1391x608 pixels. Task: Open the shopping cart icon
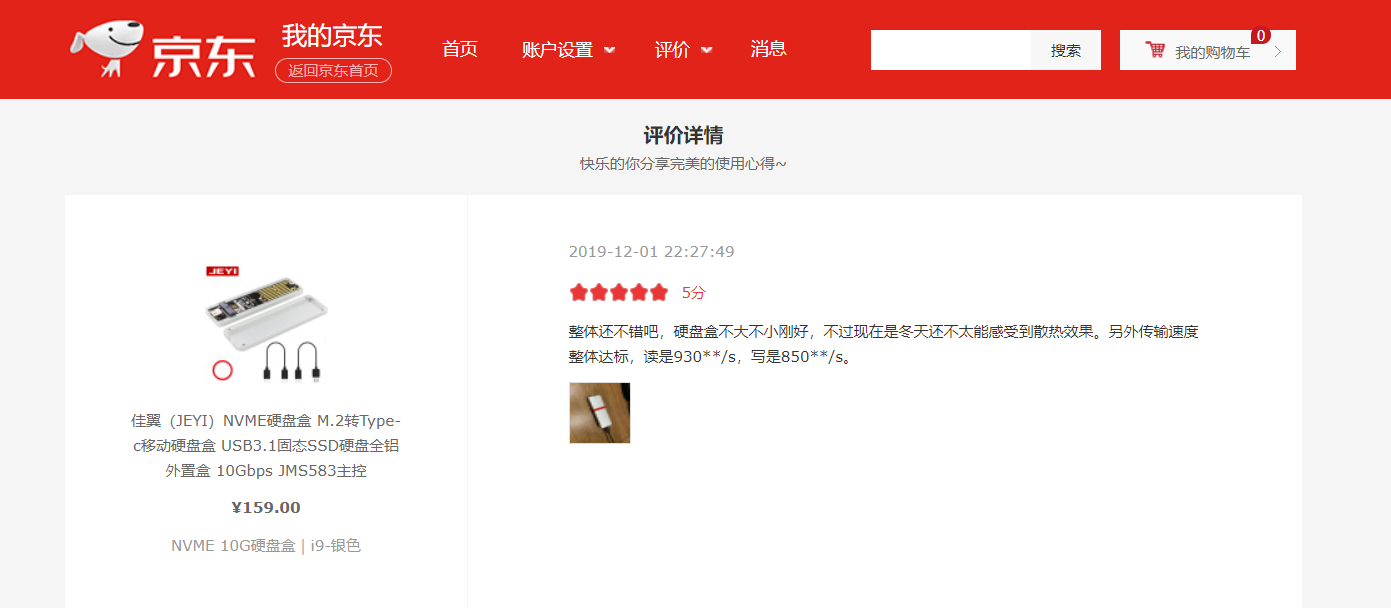pyautogui.click(x=1155, y=50)
